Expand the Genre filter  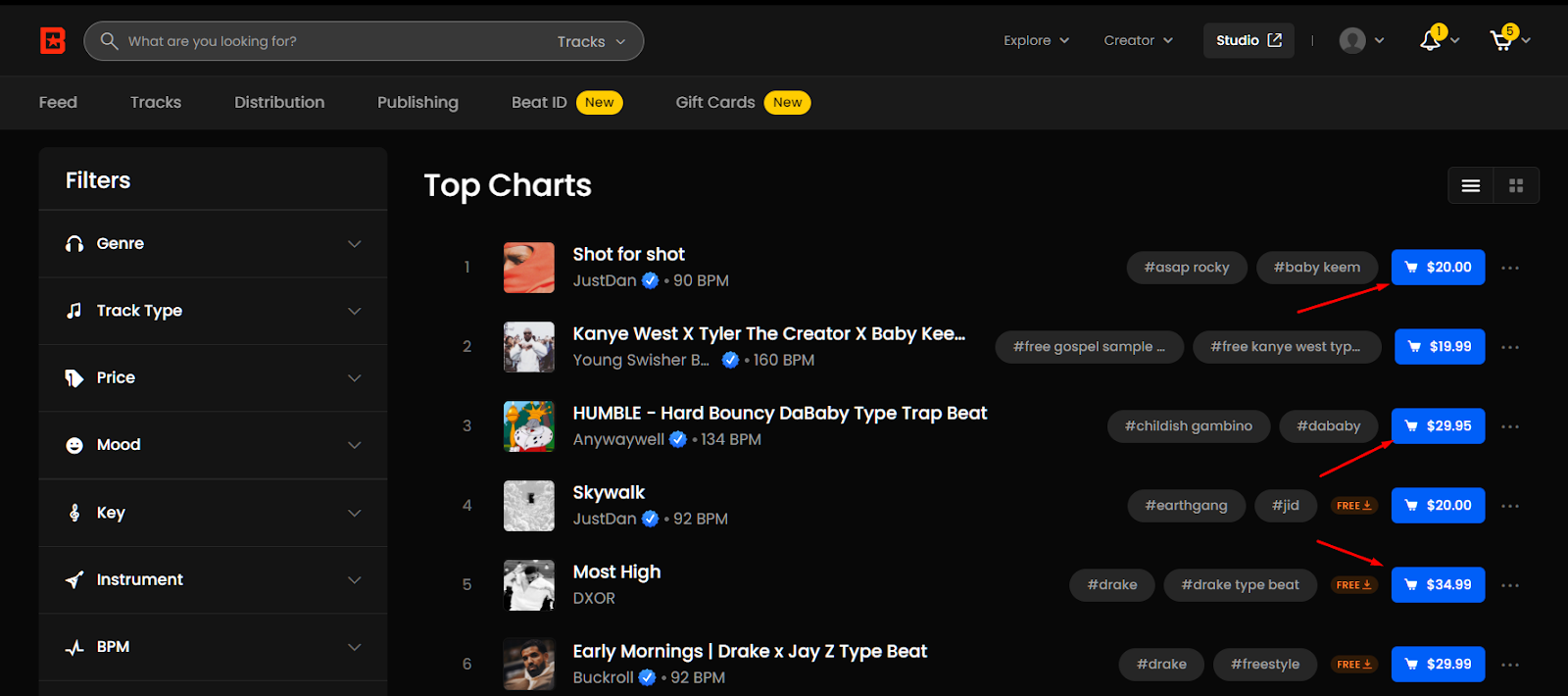[213, 243]
